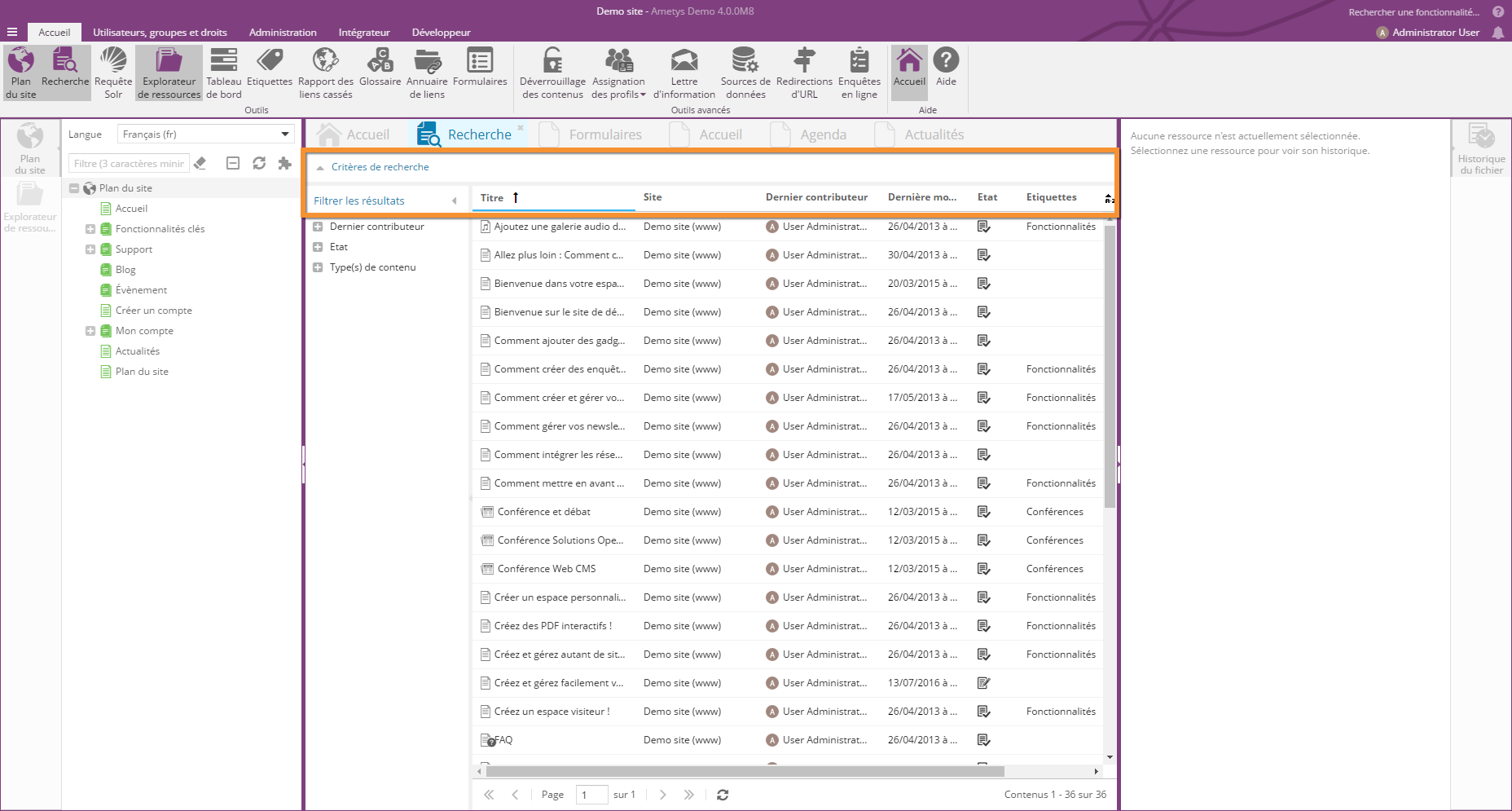
Task: Collapse the Critères de recherche section
Action: pos(321,167)
